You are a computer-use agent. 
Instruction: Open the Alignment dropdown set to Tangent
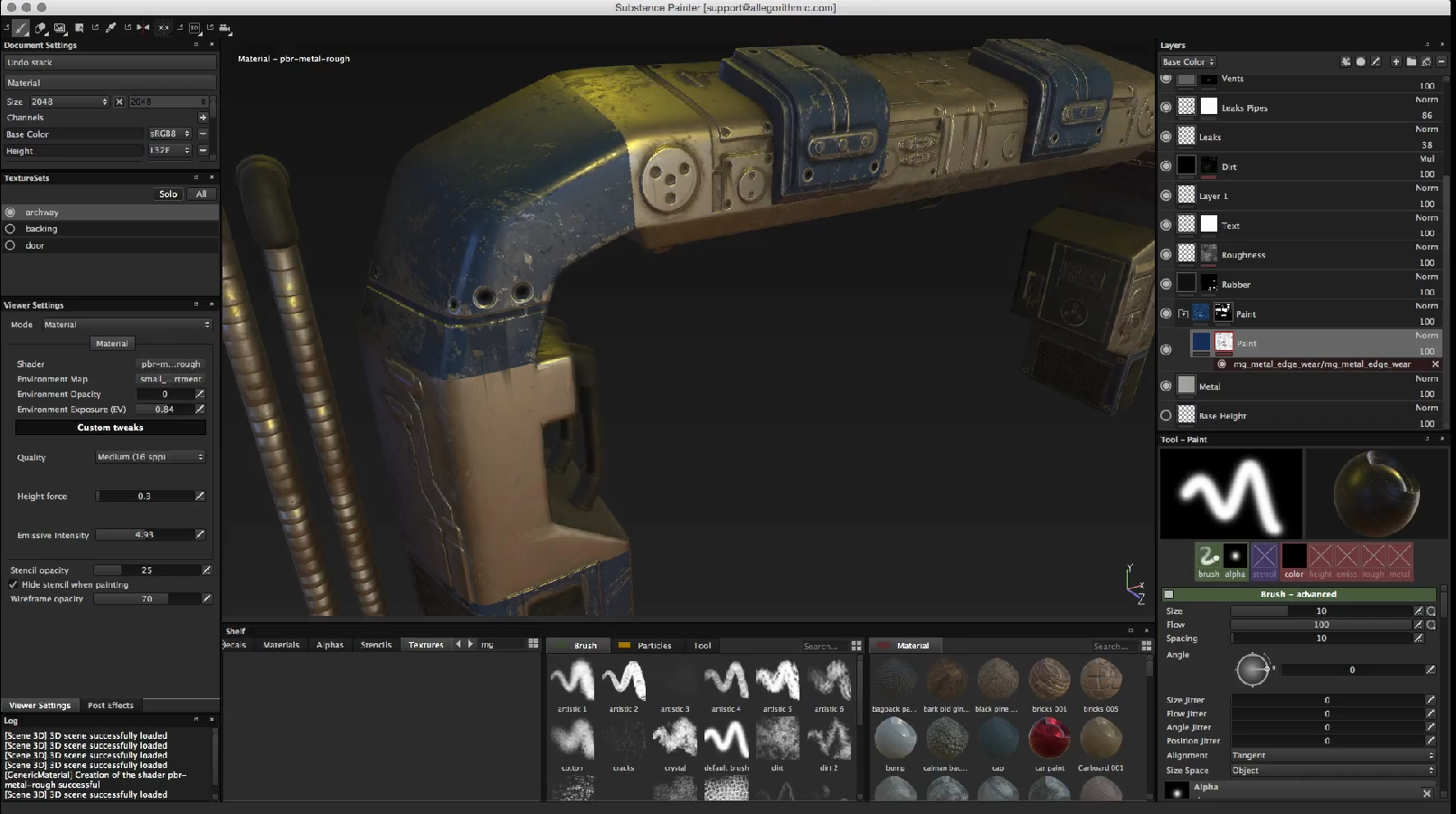tap(1332, 755)
